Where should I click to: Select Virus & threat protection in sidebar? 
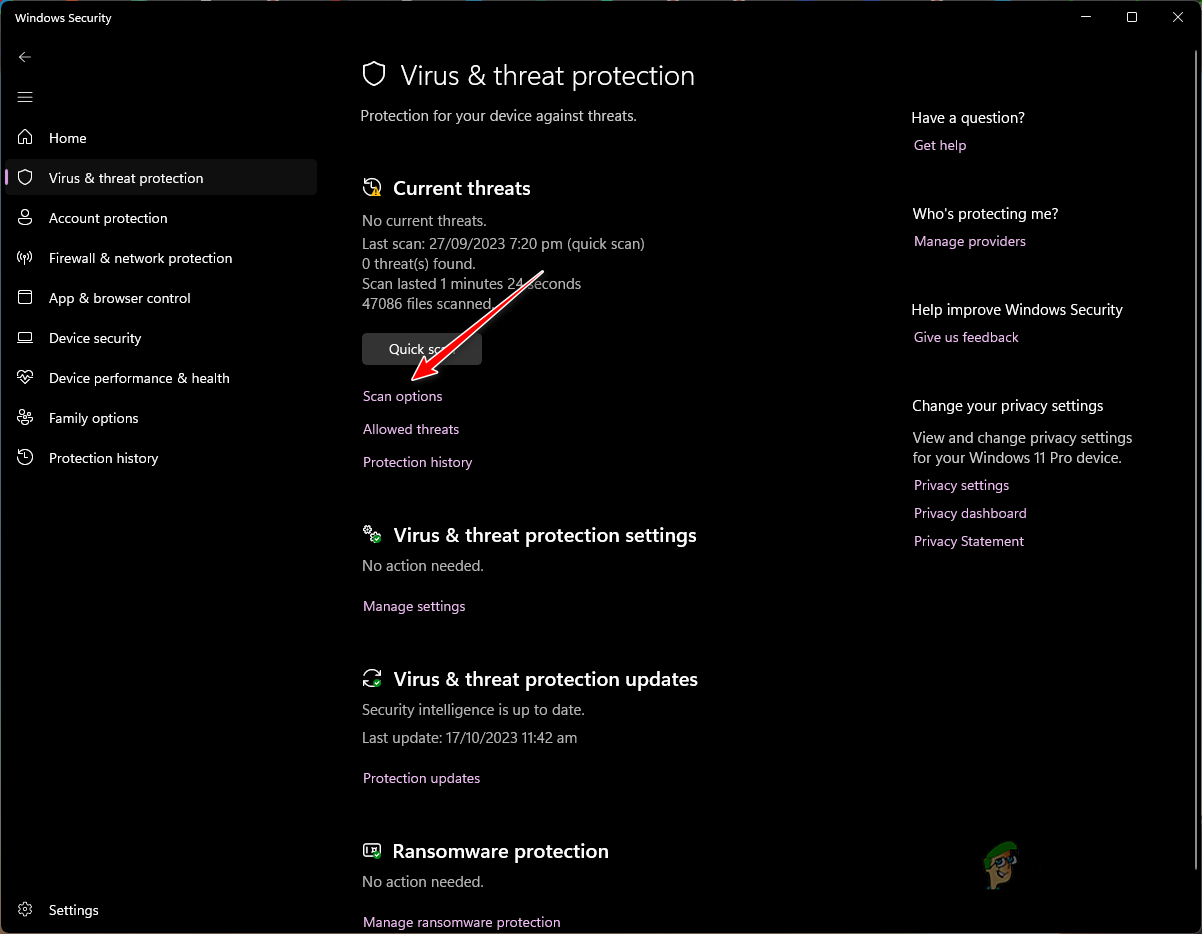coord(126,178)
